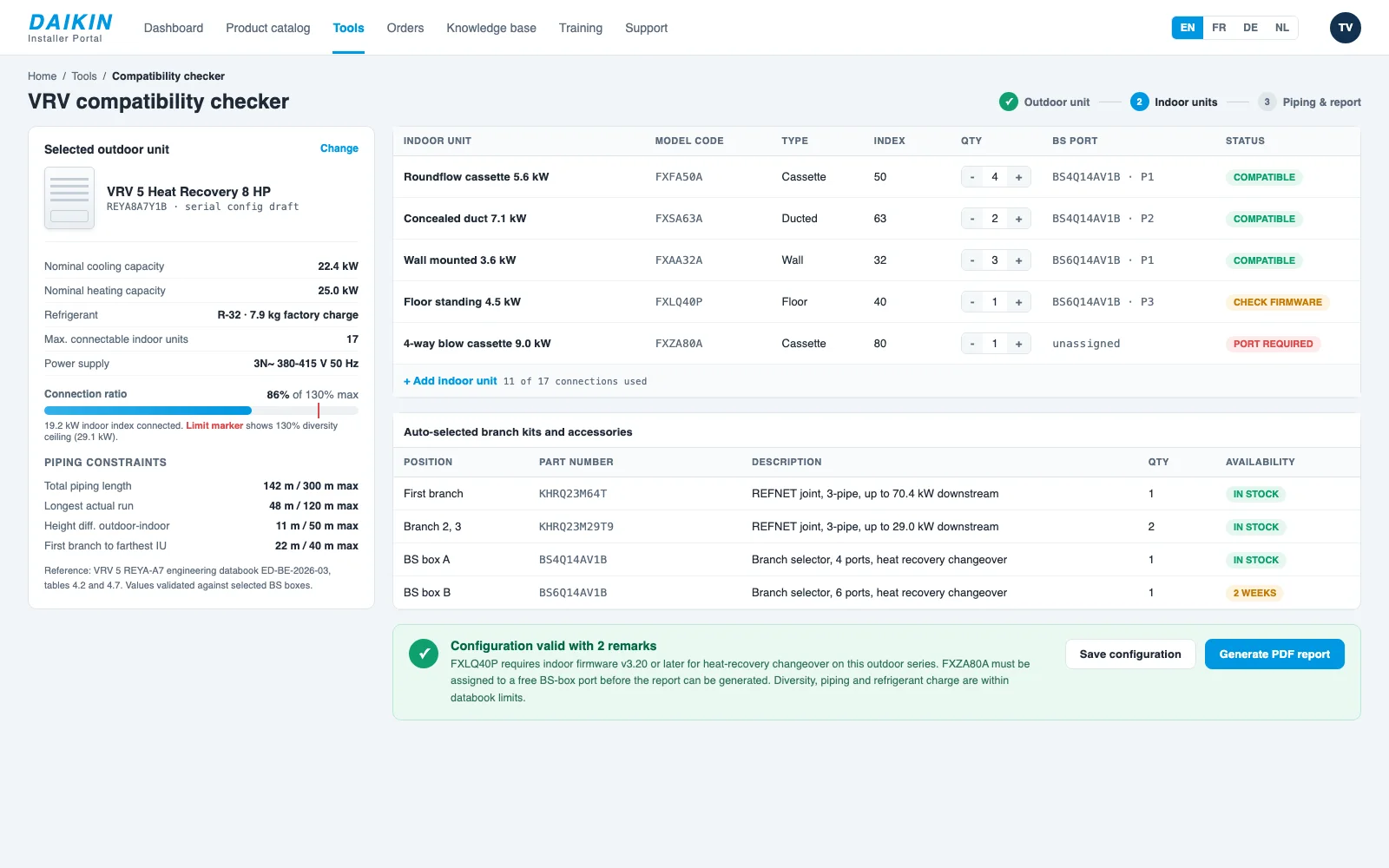Image resolution: width=1389 pixels, height=868 pixels.
Task: Click the 2 WEEKS availability badge
Action: [x=1254, y=593]
